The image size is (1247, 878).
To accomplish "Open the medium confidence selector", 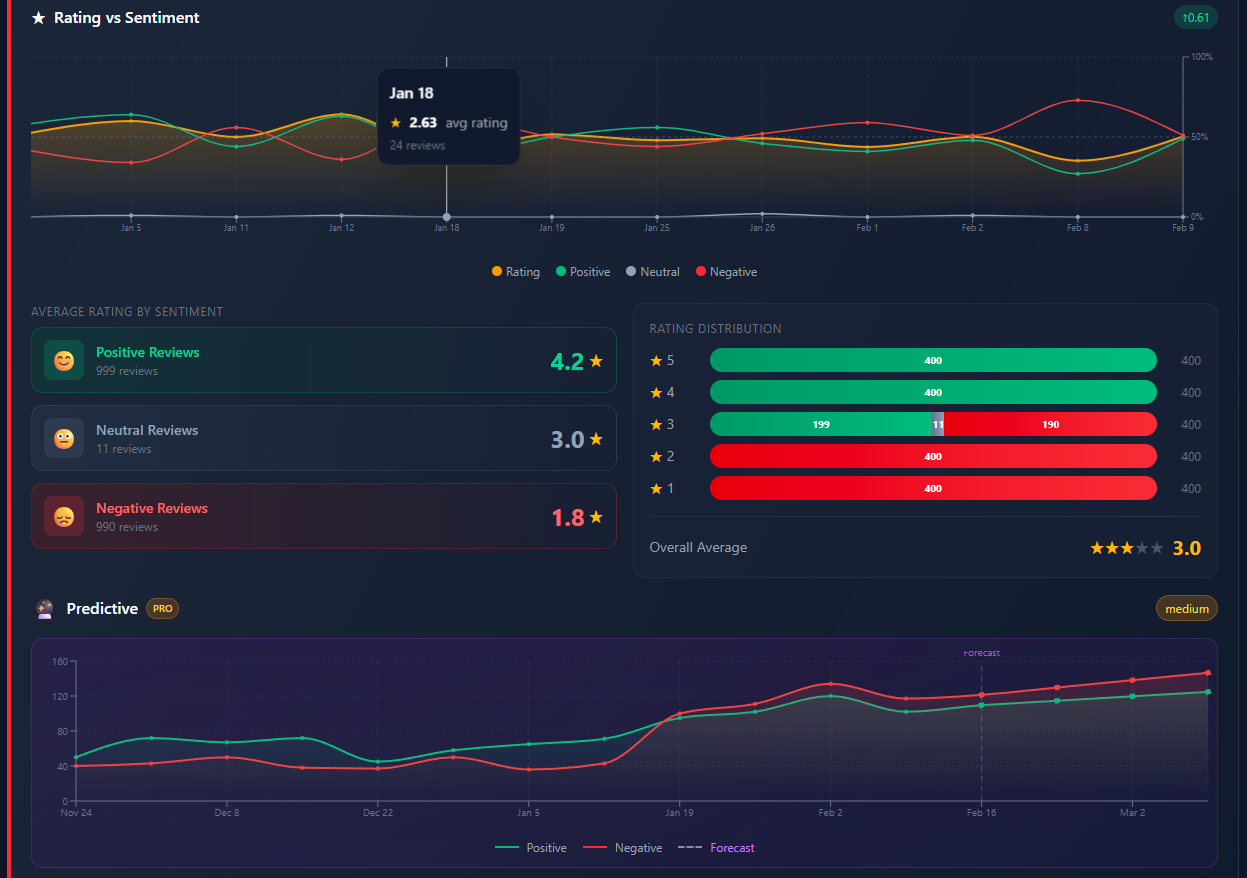I will [1186, 608].
